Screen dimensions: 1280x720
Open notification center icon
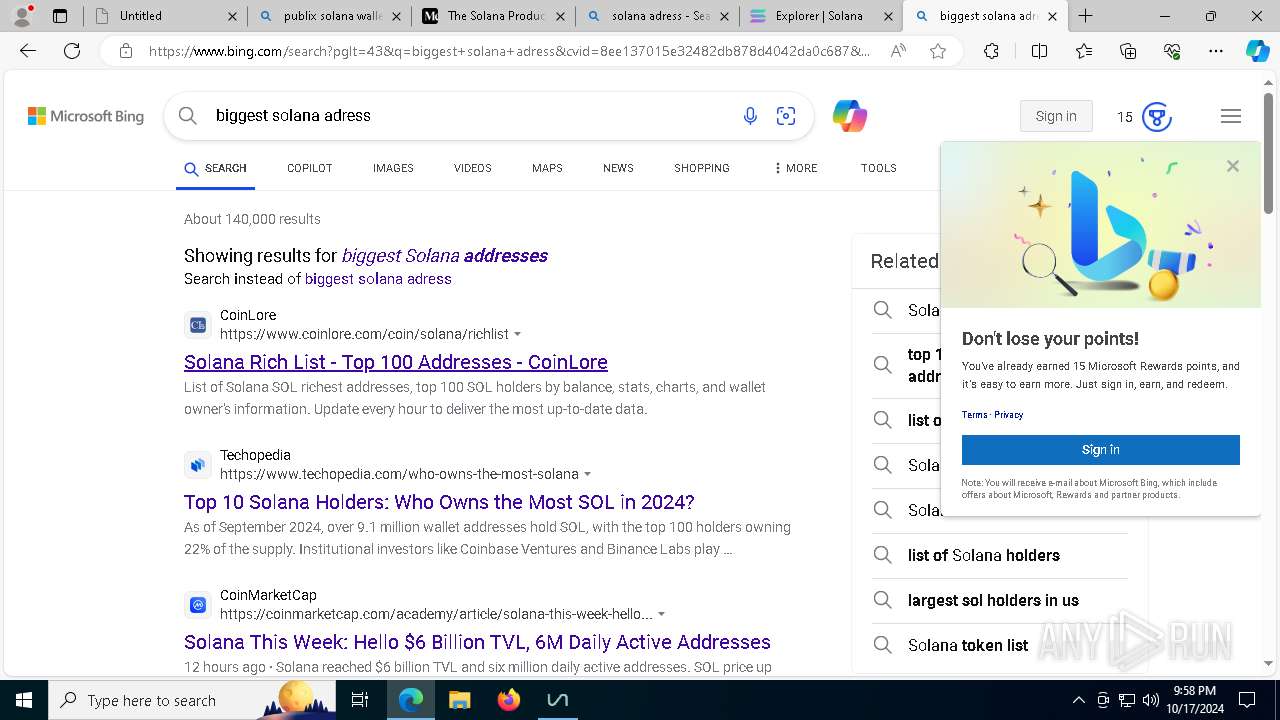pos(1247,700)
